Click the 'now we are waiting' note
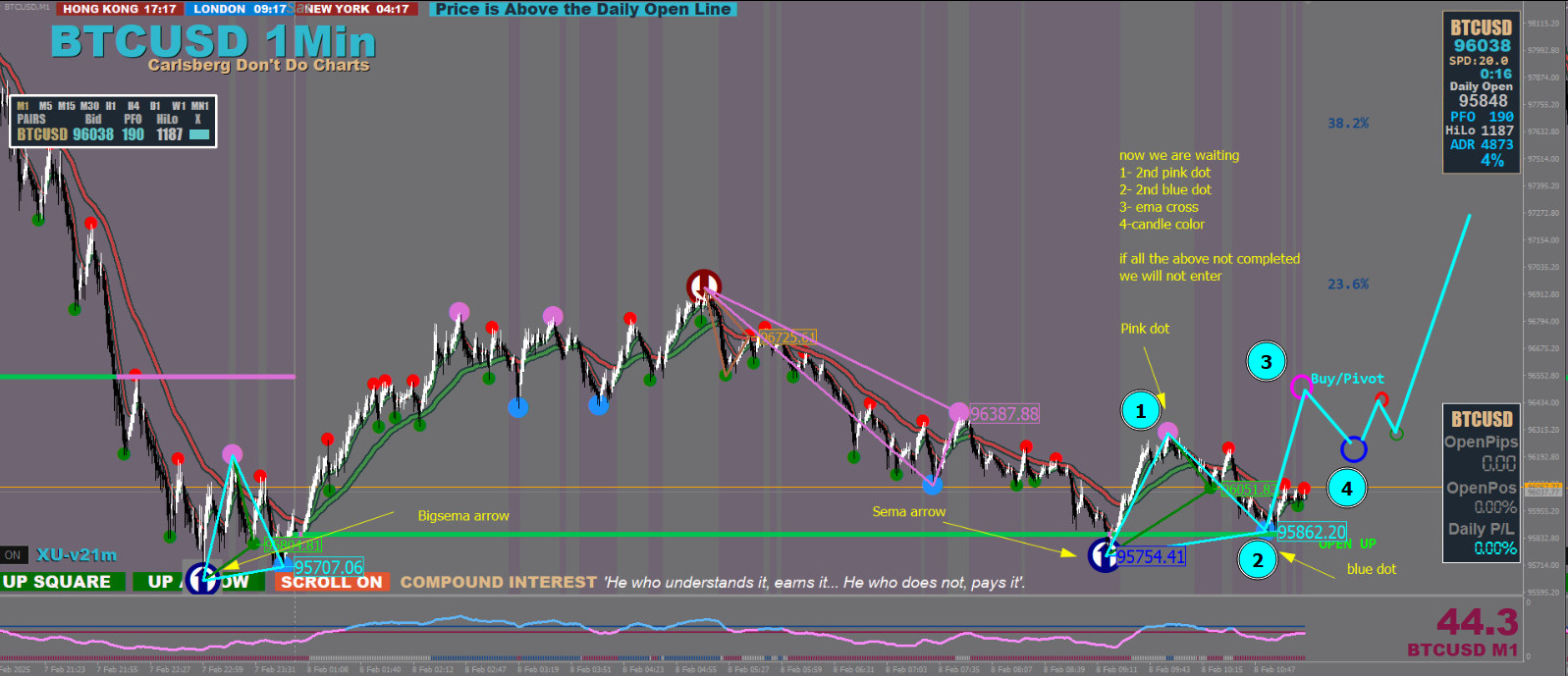 click(x=1179, y=155)
